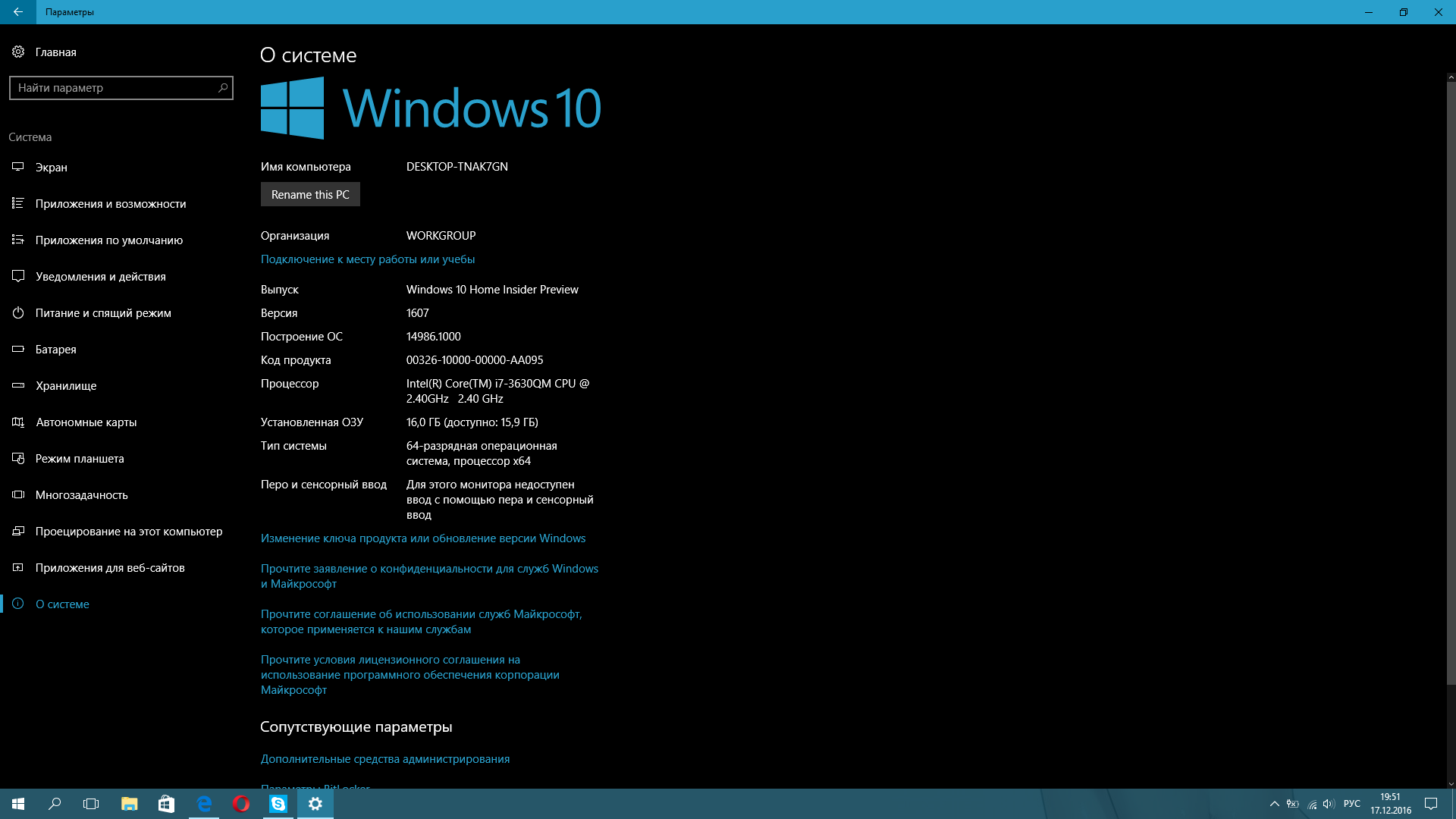Switch to Skype on the taskbar
The height and width of the screenshot is (819, 1456).
[x=278, y=804]
